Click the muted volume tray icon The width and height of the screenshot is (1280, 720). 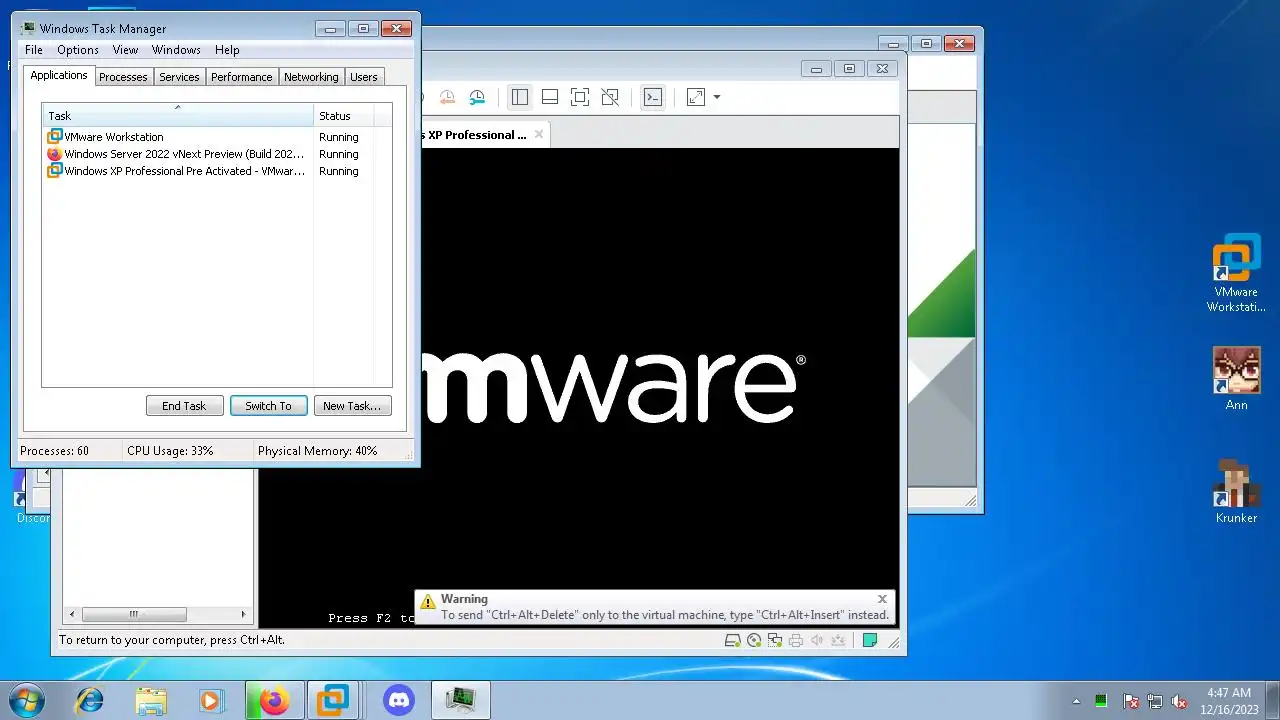(1179, 701)
